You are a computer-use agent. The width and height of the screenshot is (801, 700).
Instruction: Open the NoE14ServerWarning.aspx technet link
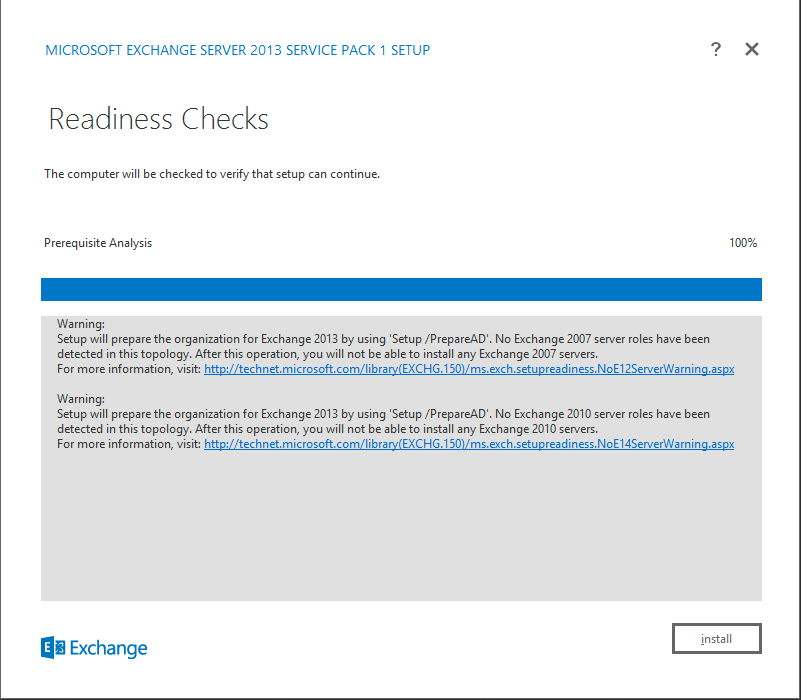click(469, 444)
